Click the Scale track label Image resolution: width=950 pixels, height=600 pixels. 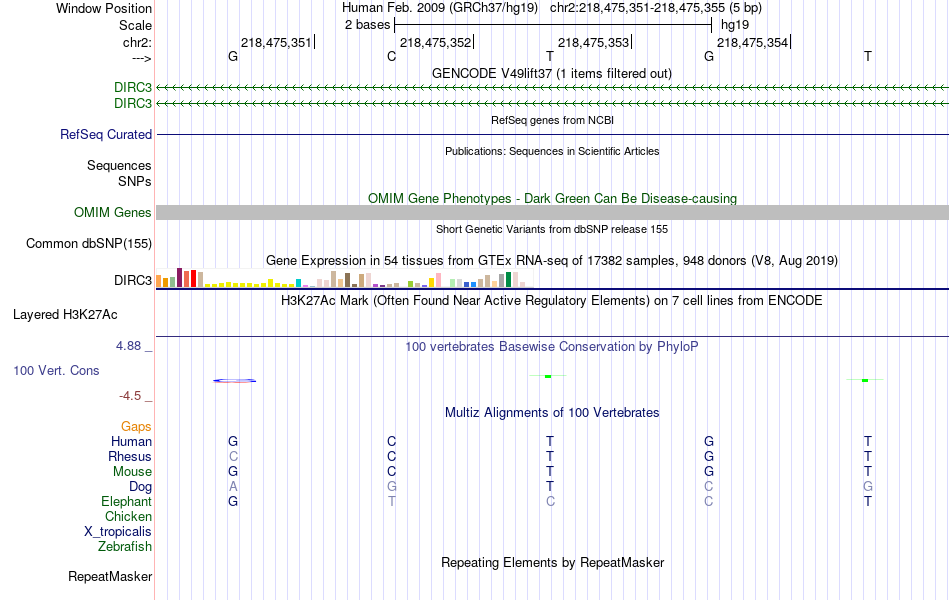[x=135, y=25]
